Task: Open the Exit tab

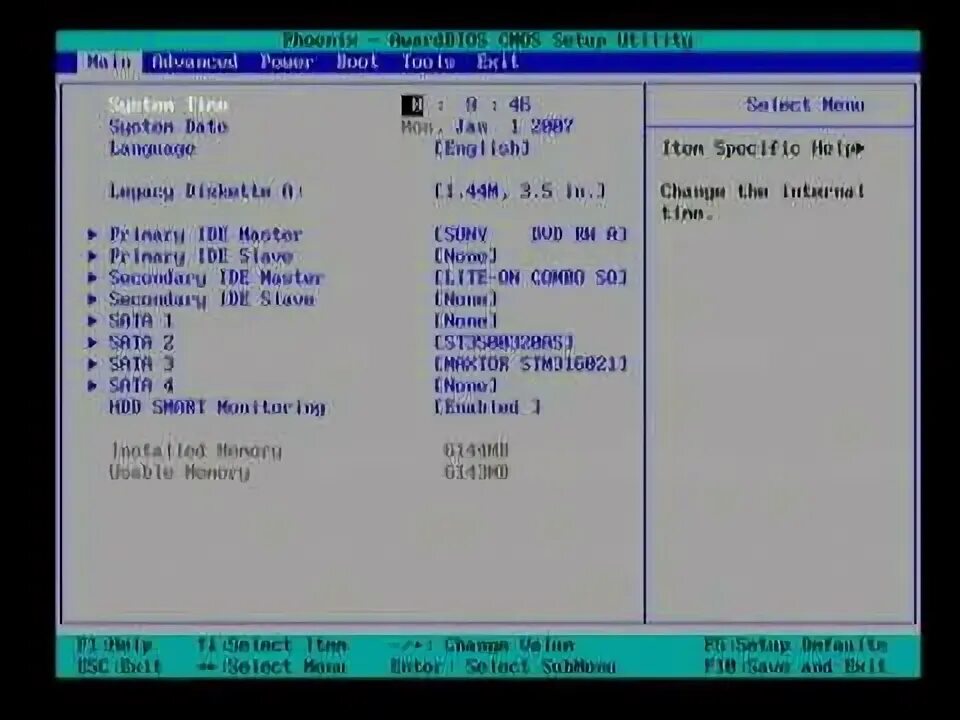Action: click(497, 62)
